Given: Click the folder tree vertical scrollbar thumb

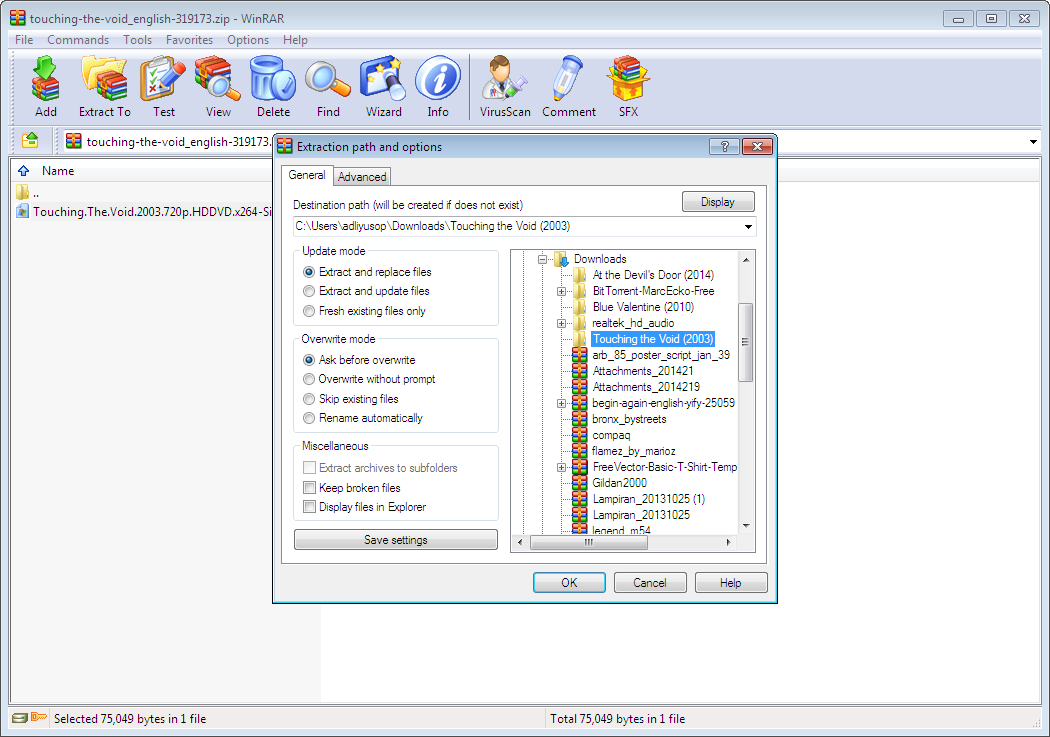Looking at the screenshot, I should point(745,342).
